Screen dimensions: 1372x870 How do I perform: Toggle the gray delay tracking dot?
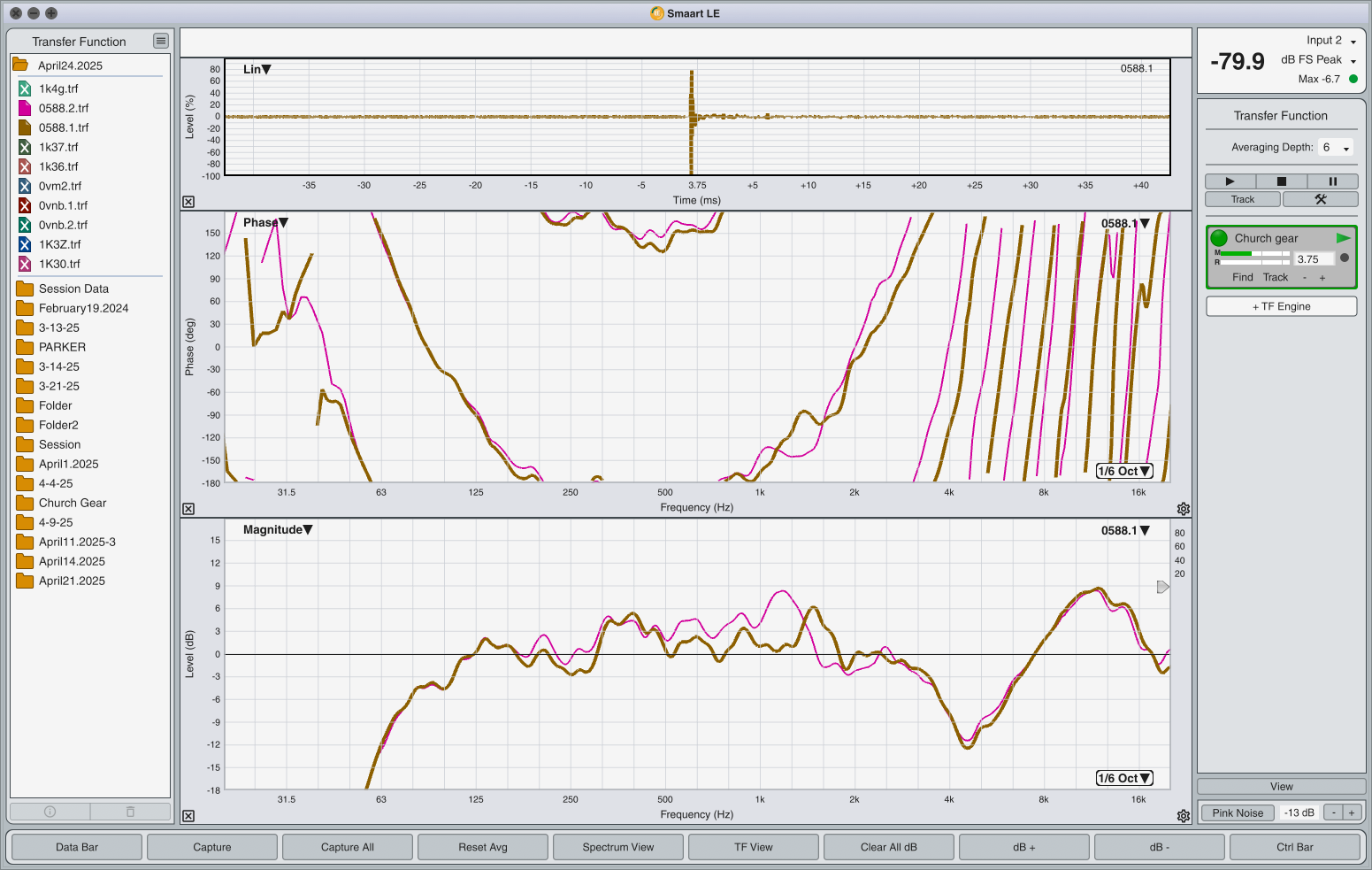1345,258
